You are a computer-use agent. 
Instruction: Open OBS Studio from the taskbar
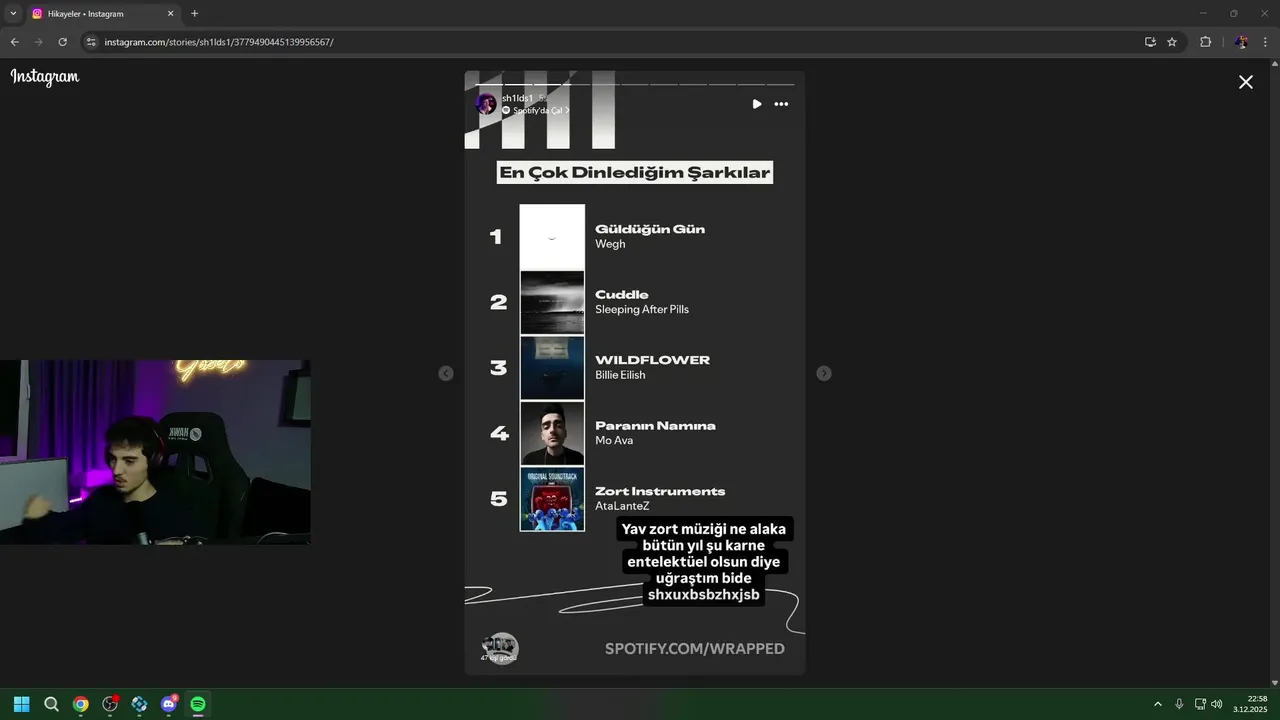(x=110, y=704)
